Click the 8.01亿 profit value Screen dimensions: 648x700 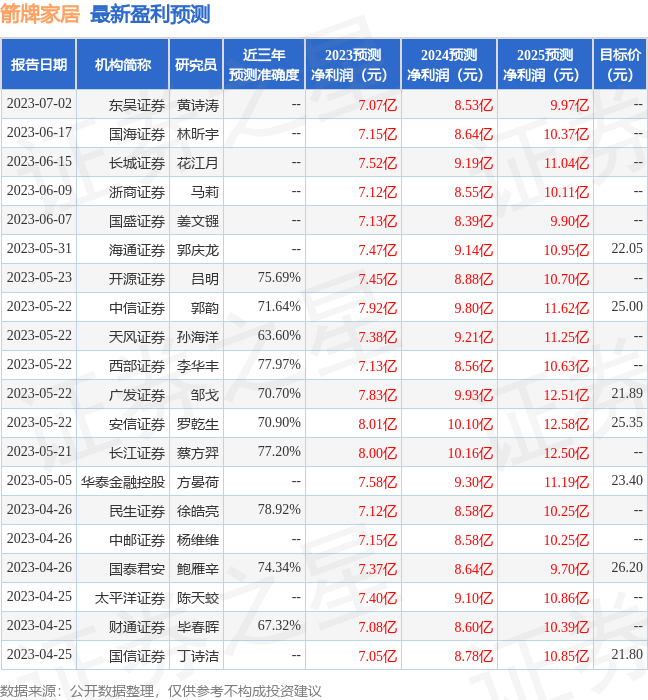point(378,425)
